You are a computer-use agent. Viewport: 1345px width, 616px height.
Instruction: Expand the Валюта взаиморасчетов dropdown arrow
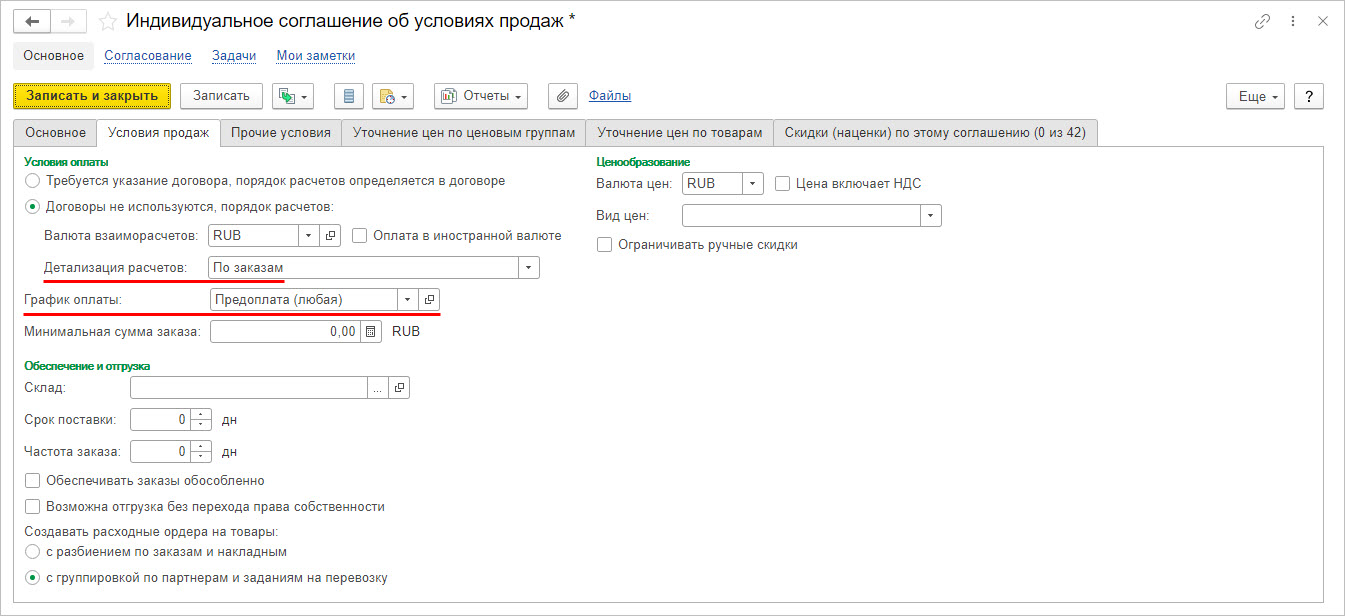[x=310, y=236]
